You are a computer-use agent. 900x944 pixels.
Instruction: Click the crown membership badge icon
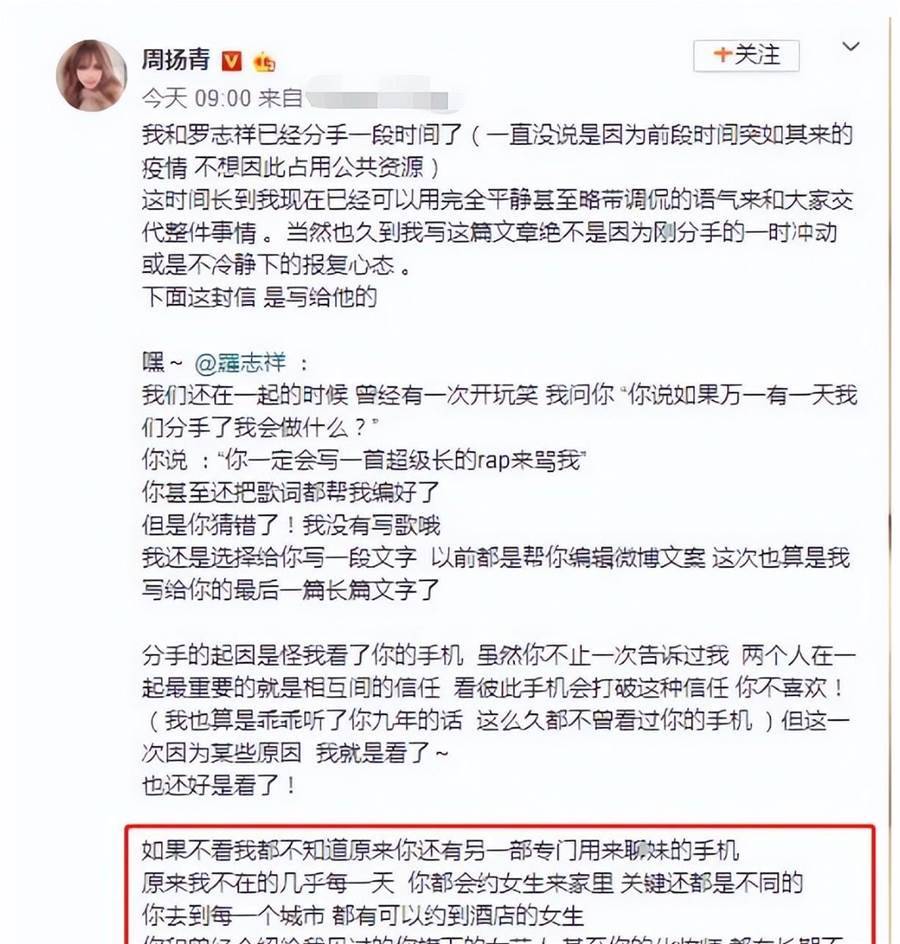264,62
